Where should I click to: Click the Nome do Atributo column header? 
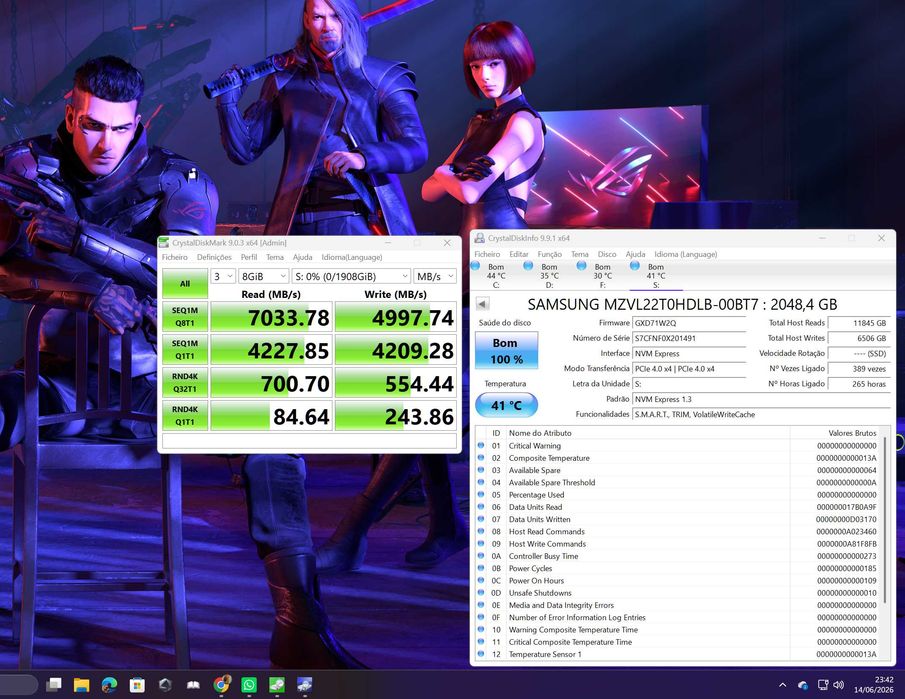point(648,433)
